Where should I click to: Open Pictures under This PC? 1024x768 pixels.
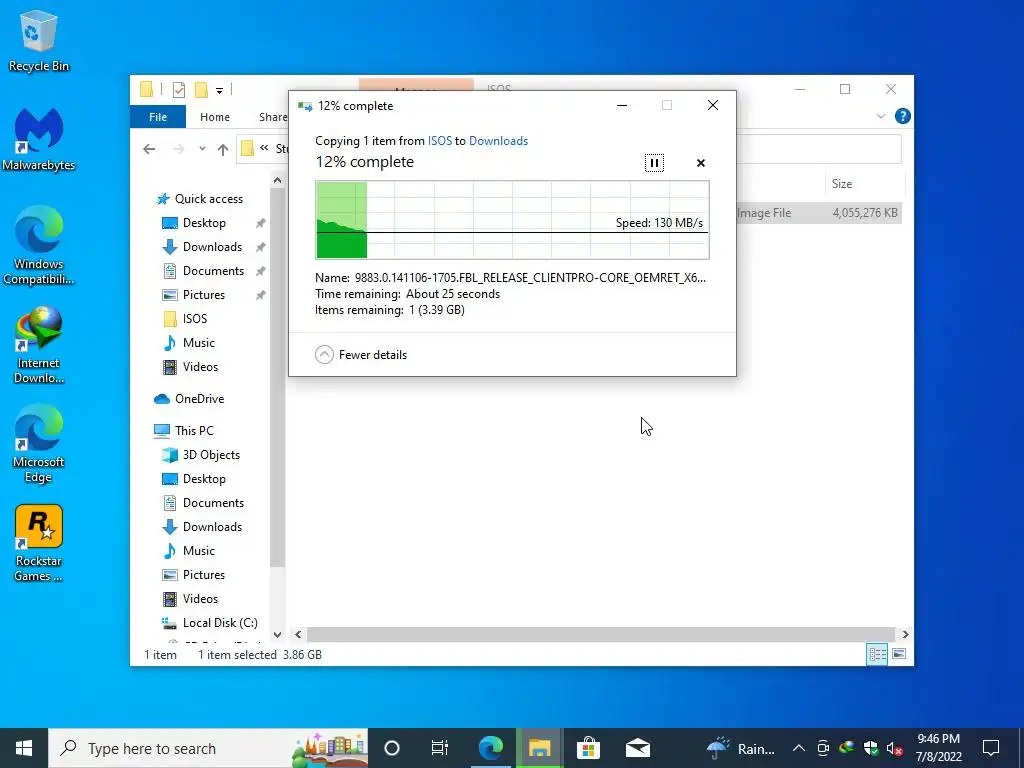(x=194, y=575)
